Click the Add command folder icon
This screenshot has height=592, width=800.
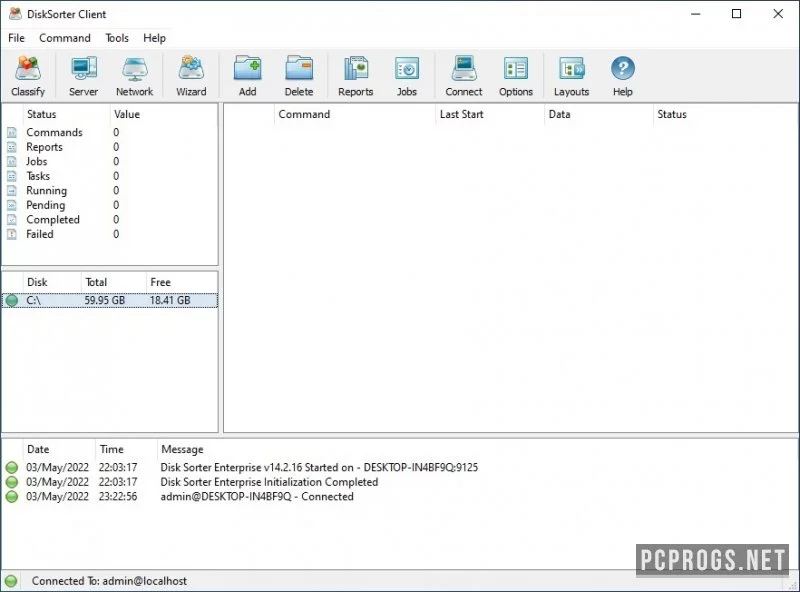[x=247, y=68]
